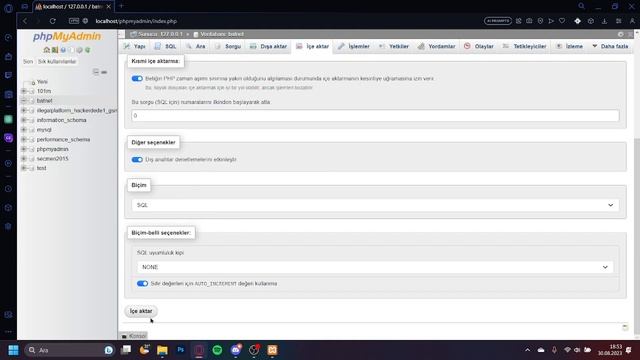
Task: Click the taskbar clock showing 18:53
Action: coord(610,350)
